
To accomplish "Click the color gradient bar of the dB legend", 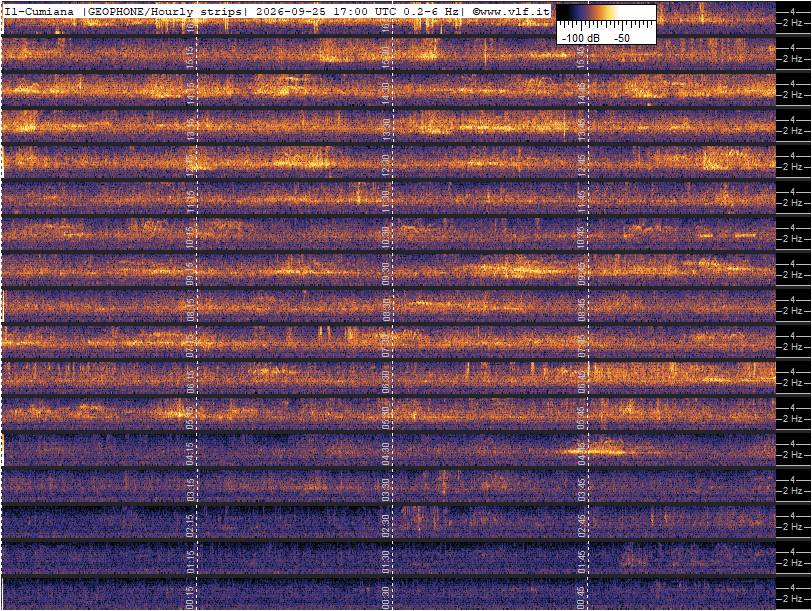I will [x=606, y=13].
